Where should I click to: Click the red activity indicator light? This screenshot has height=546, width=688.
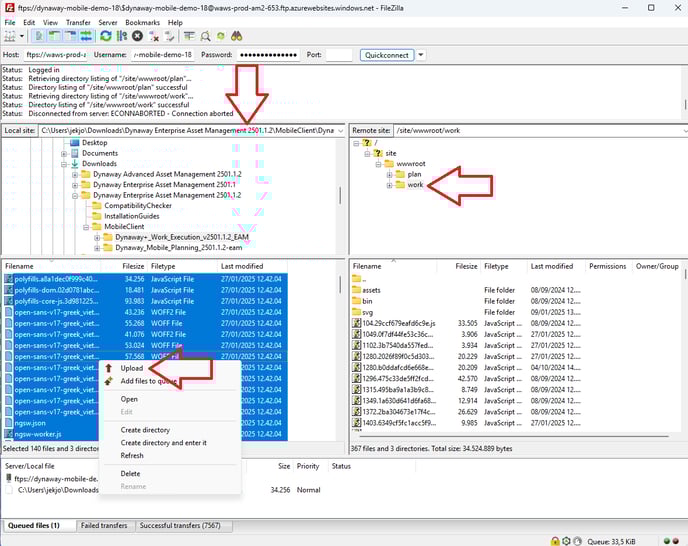[676, 541]
